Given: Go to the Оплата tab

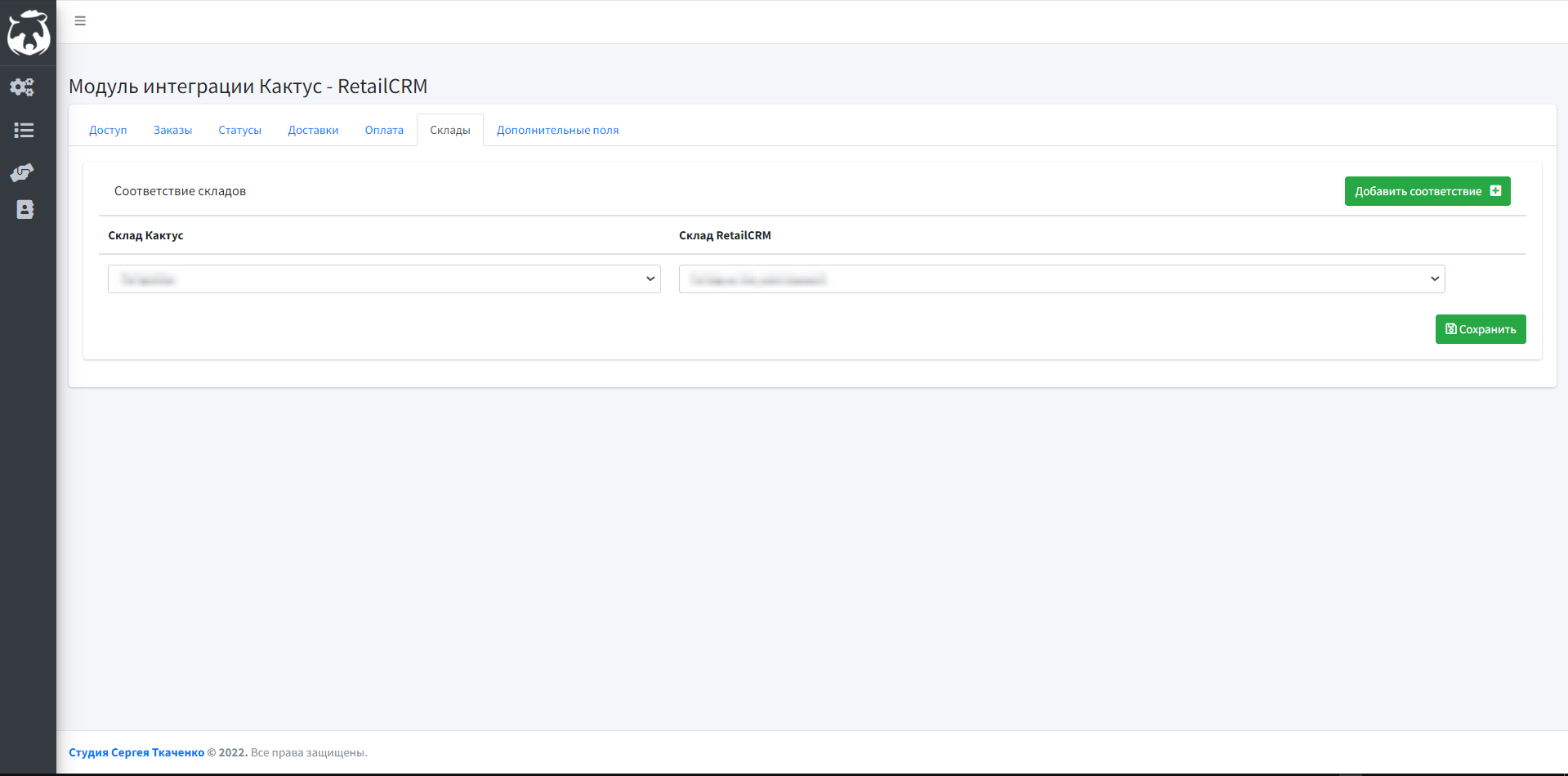Looking at the screenshot, I should pos(384,130).
